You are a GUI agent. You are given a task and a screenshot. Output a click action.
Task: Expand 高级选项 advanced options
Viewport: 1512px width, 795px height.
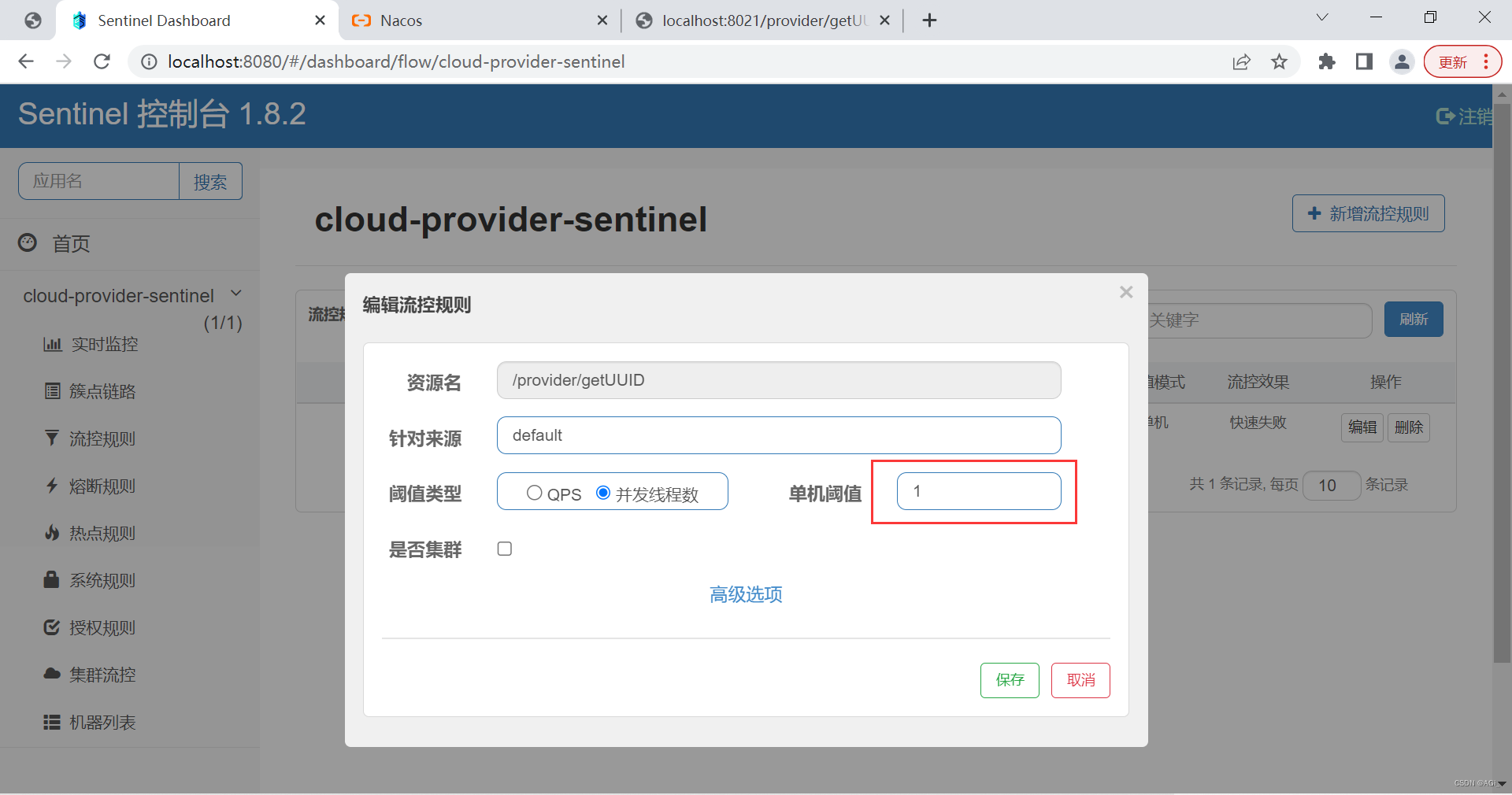(746, 594)
